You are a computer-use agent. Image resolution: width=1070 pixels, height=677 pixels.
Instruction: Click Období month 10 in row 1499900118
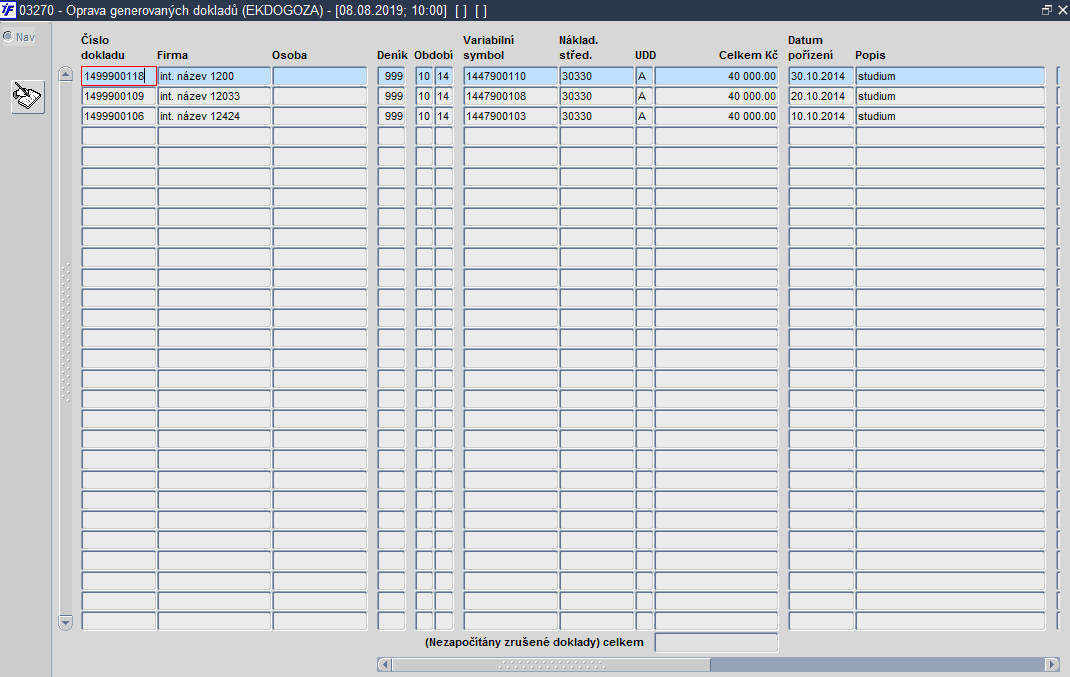[424, 76]
